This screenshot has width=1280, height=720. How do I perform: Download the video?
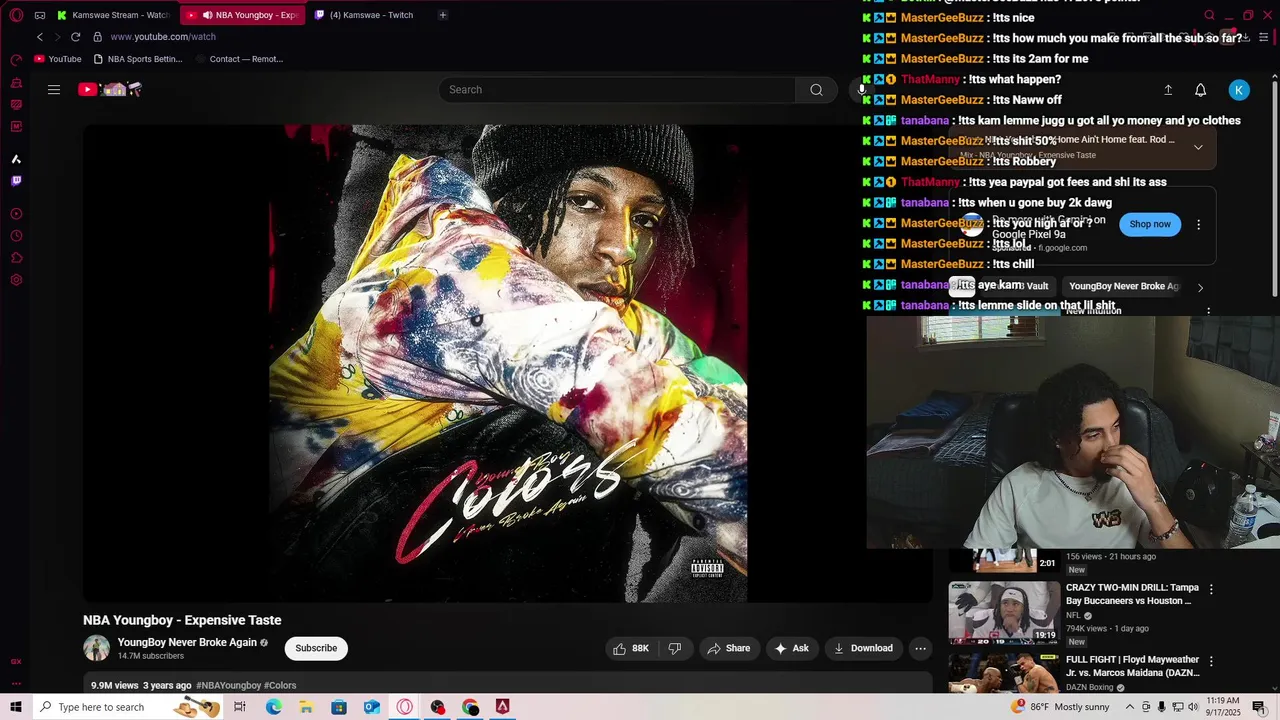[x=863, y=648]
